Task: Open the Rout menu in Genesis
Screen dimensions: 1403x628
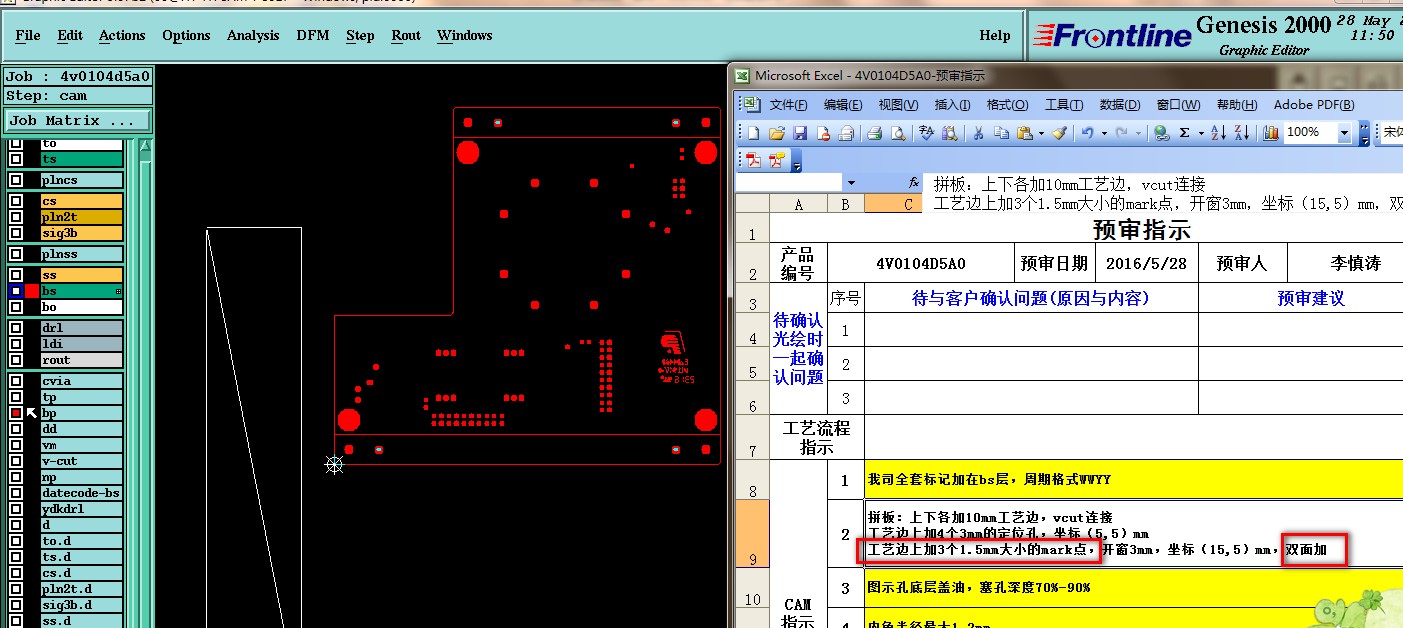Action: 406,35
